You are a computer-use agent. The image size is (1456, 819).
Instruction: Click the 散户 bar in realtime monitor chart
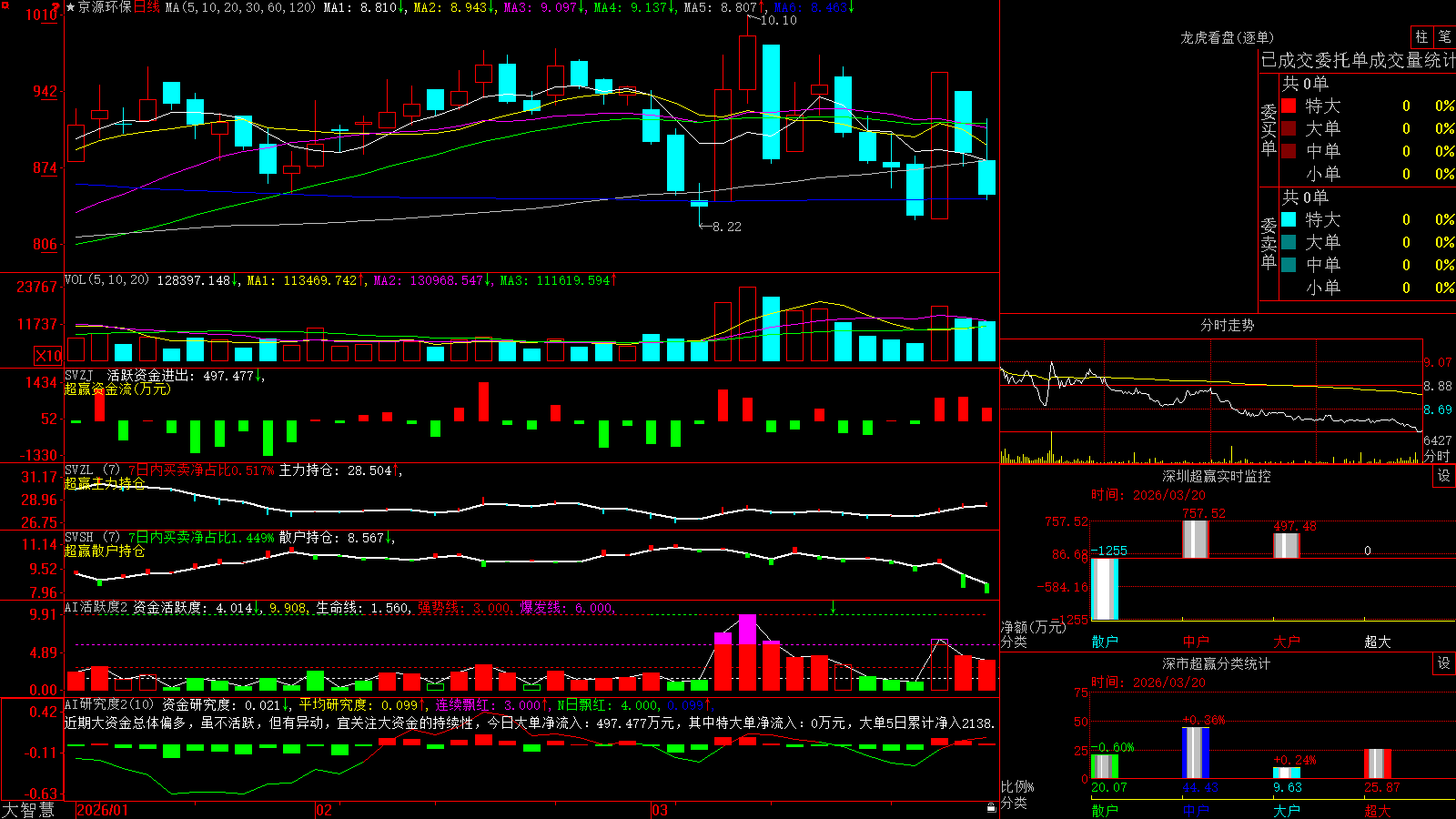tap(1105, 589)
